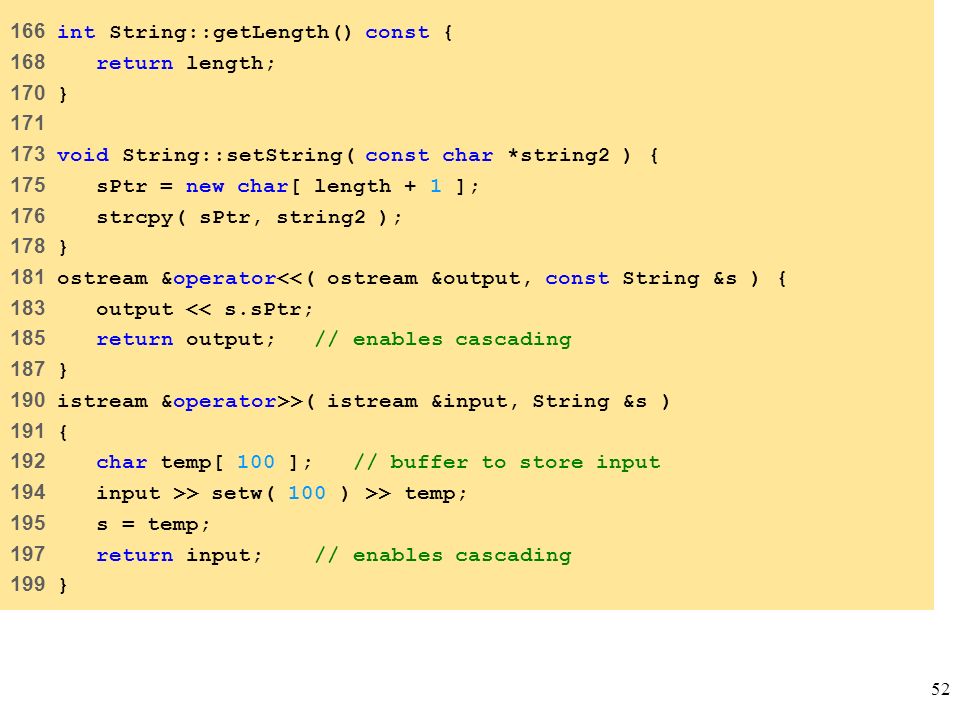The width and height of the screenshot is (960, 720).
Task: Select the line number 199
Action: [x=28, y=584]
